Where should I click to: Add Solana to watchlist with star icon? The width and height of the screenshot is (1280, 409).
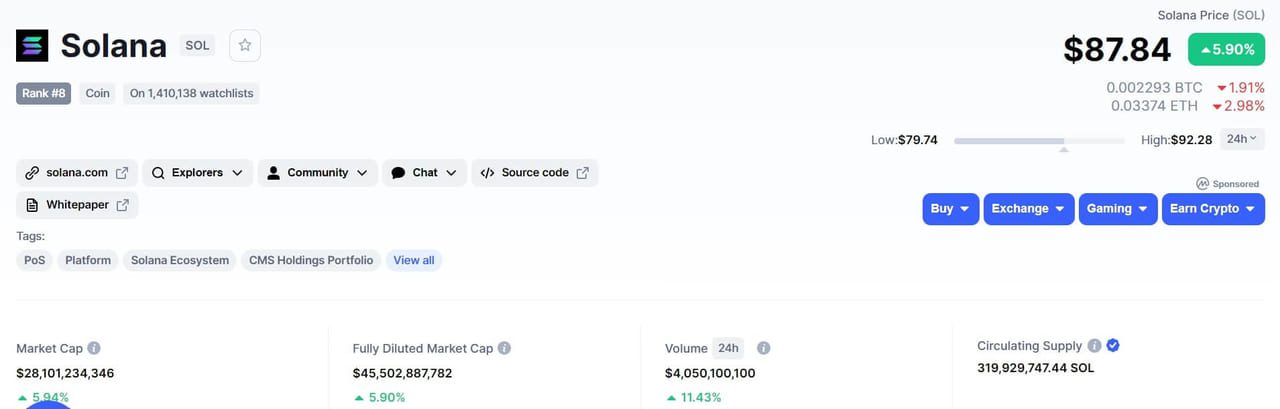tap(245, 46)
